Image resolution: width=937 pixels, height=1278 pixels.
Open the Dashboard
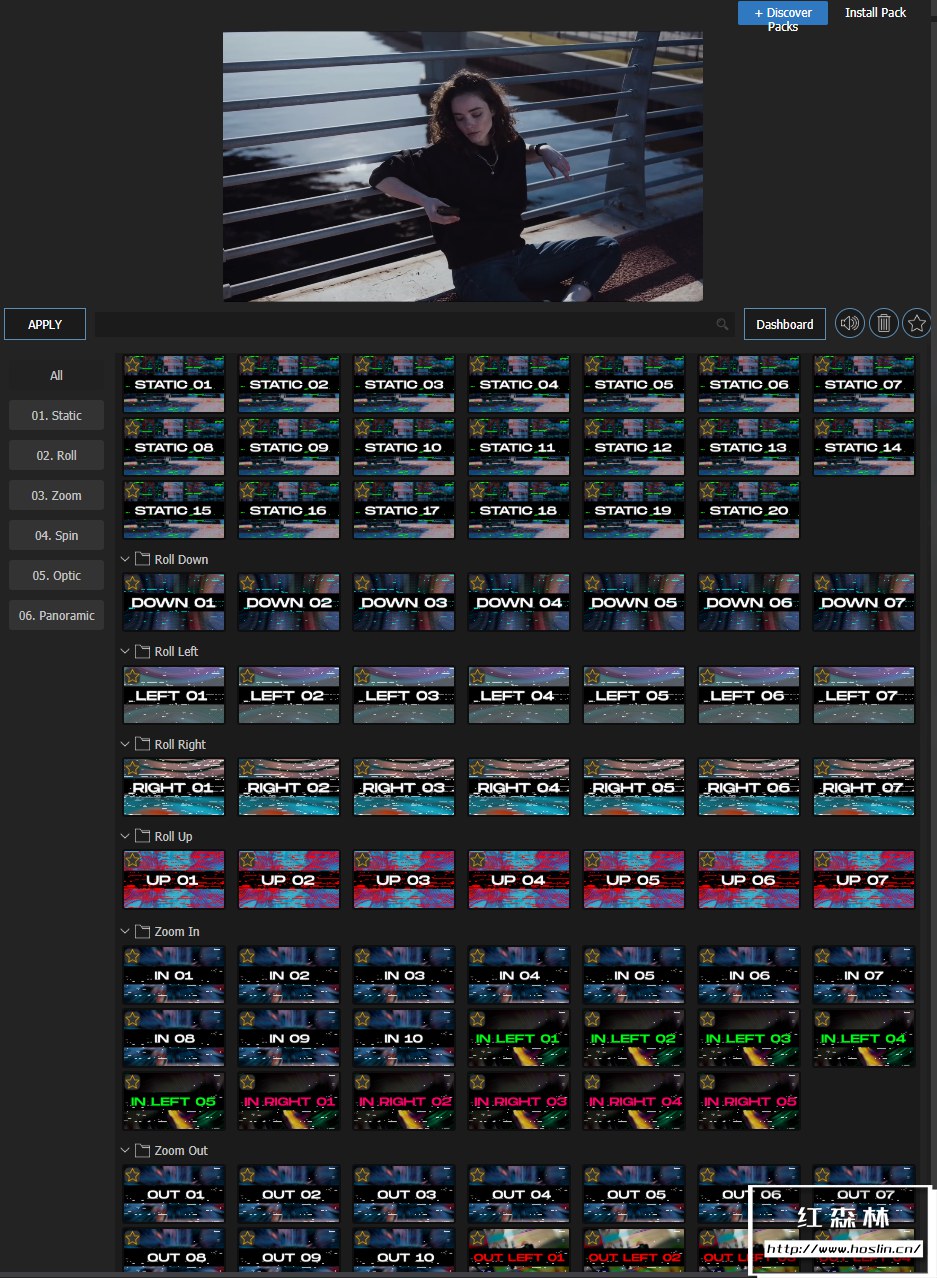(x=785, y=324)
